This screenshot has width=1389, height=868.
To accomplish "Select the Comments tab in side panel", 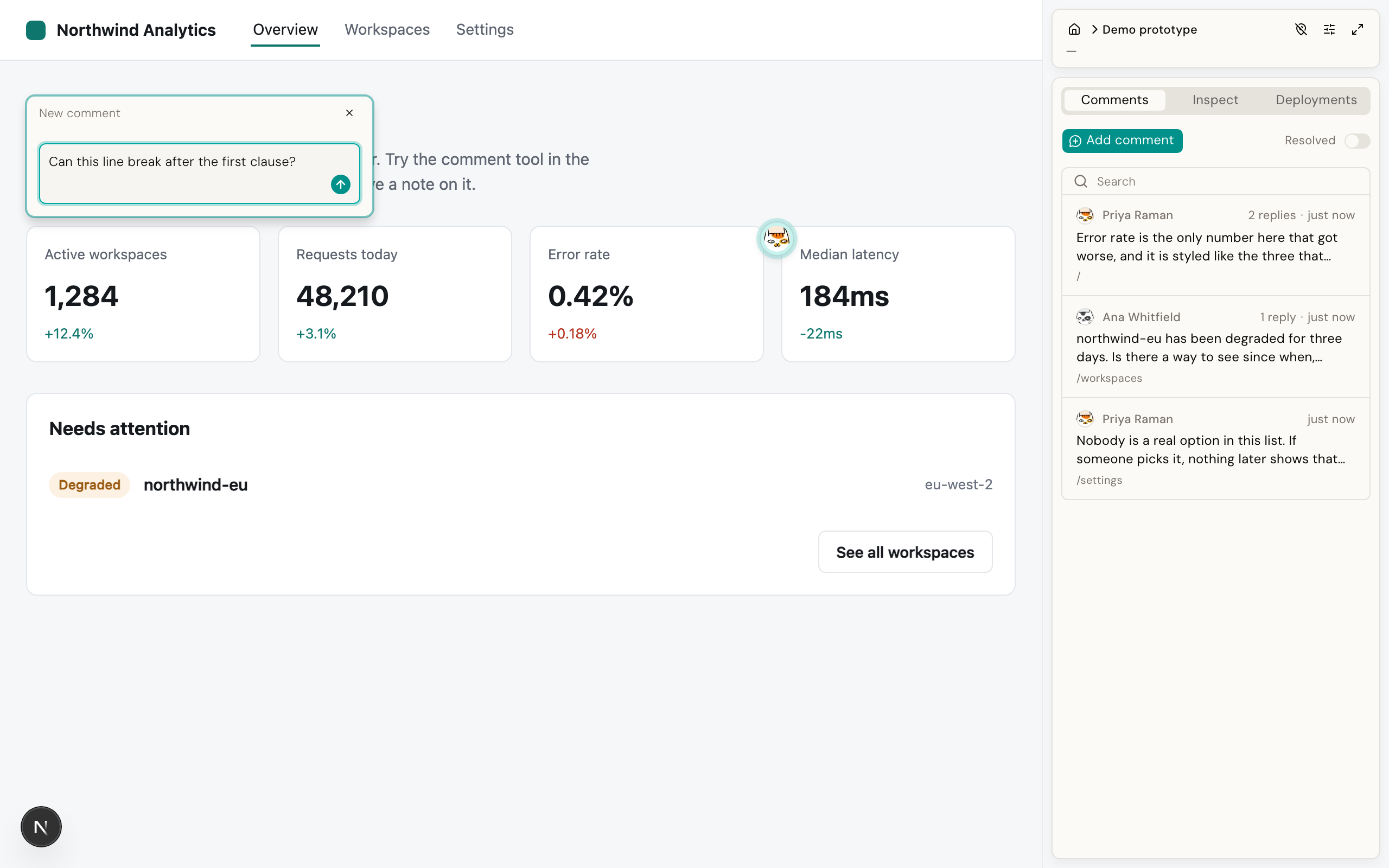I will pos(1114,100).
